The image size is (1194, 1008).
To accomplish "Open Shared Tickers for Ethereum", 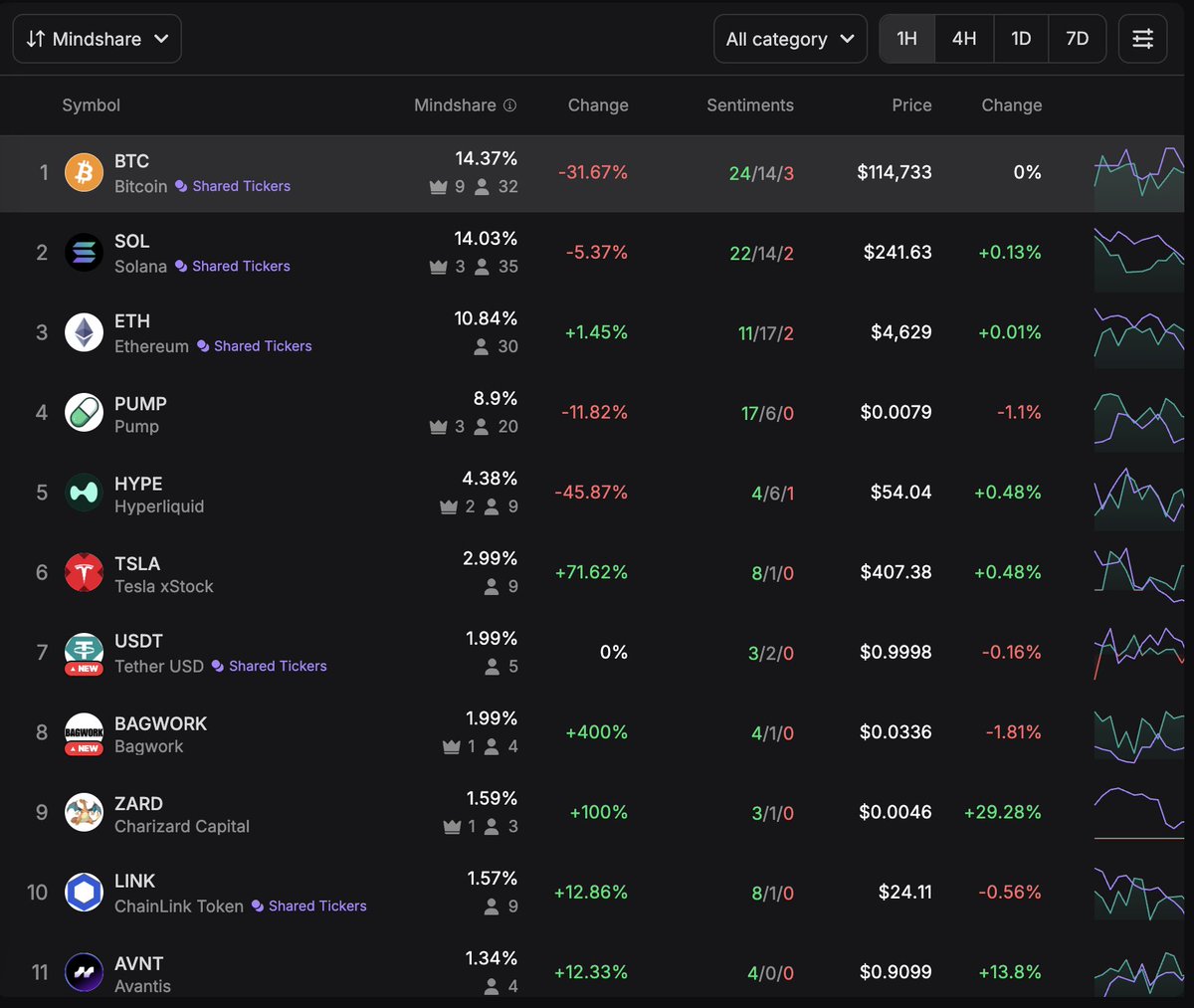I will pos(255,346).
